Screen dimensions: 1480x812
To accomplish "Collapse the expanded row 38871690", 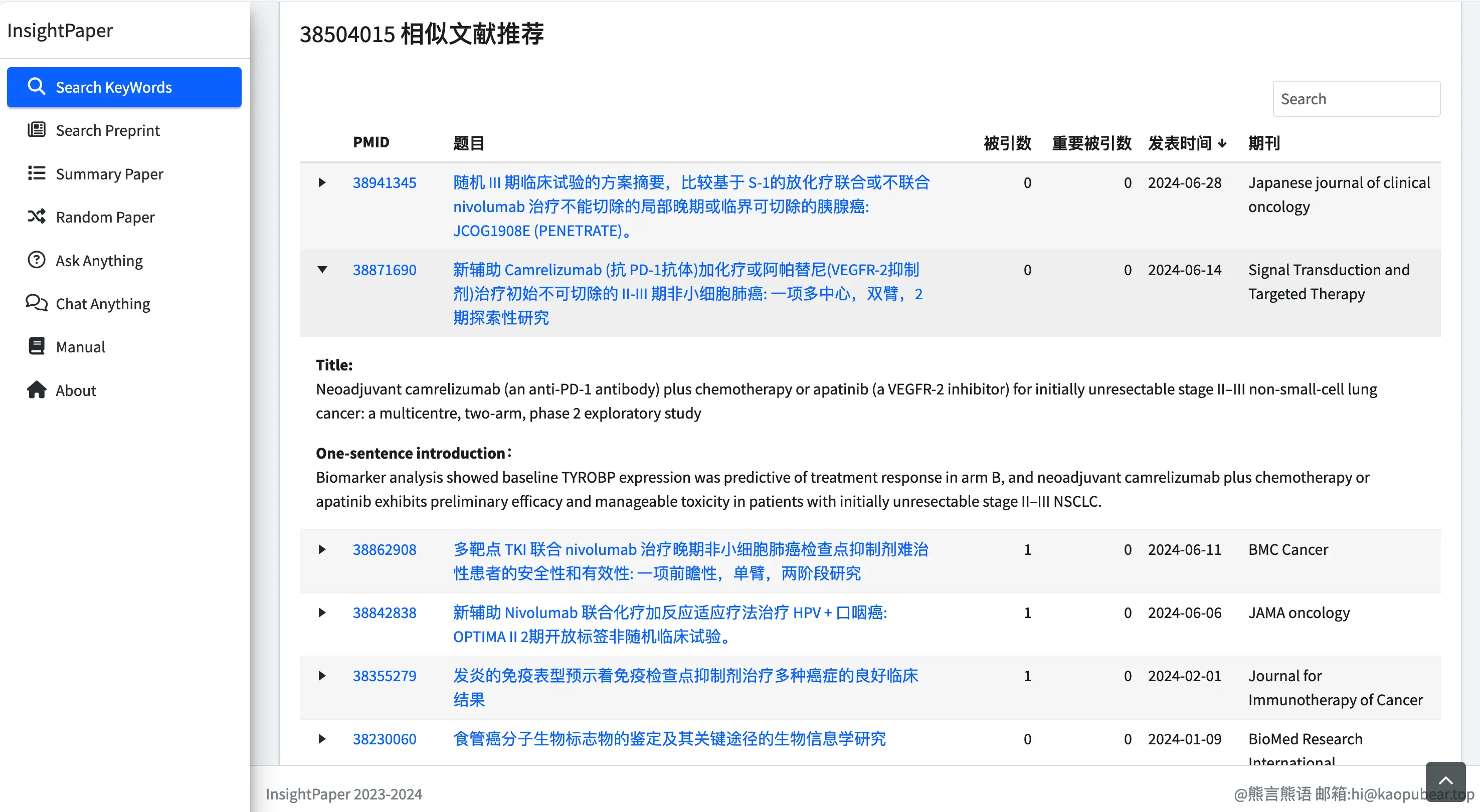I will pos(322,270).
